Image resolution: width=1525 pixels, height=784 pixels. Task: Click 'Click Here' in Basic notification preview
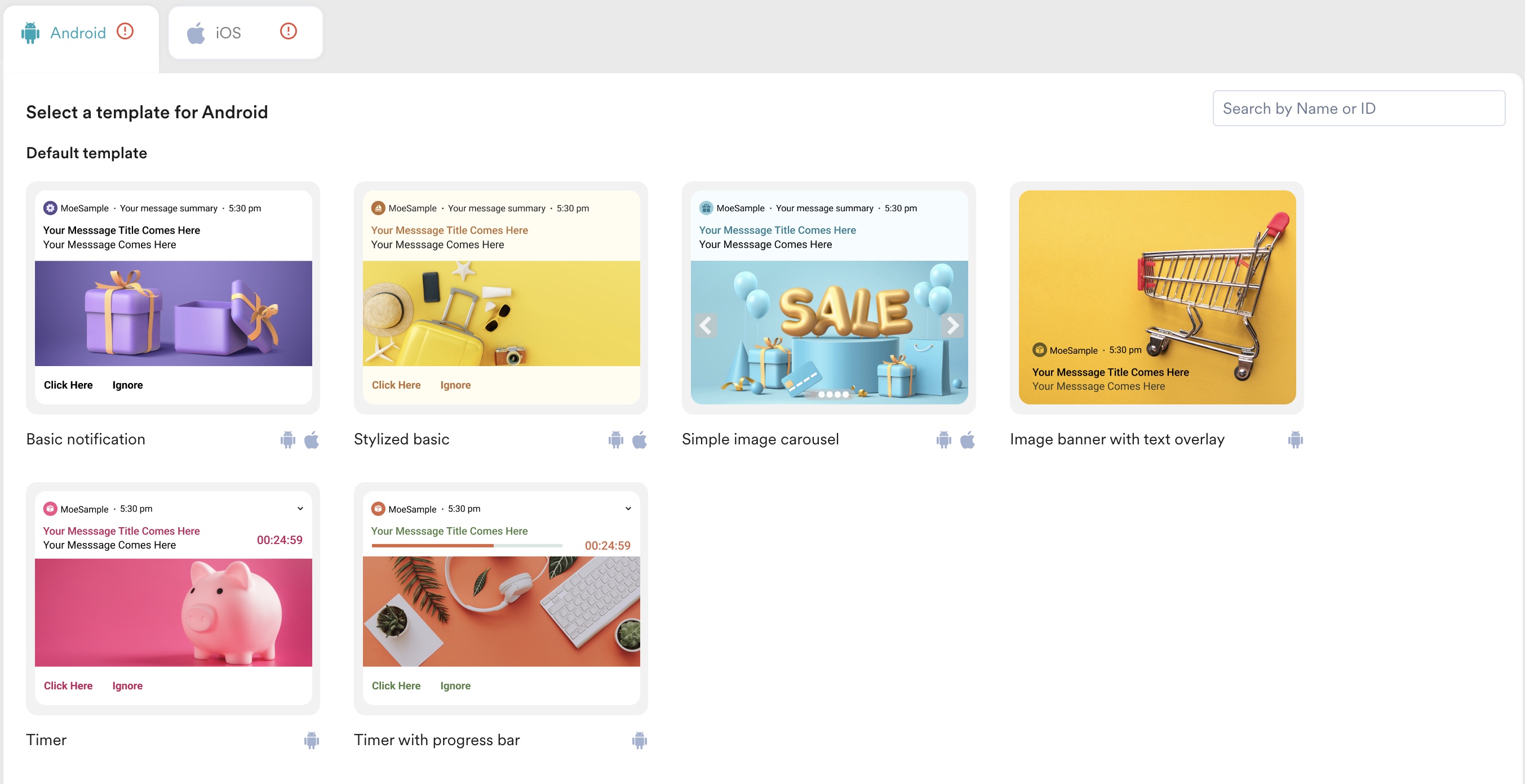coord(68,385)
